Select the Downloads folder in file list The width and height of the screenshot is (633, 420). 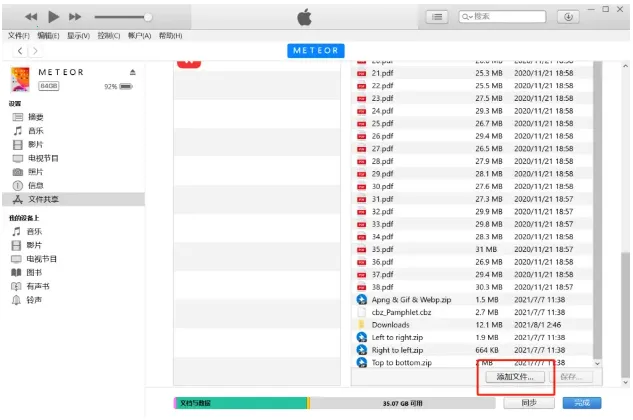click(x=390, y=324)
